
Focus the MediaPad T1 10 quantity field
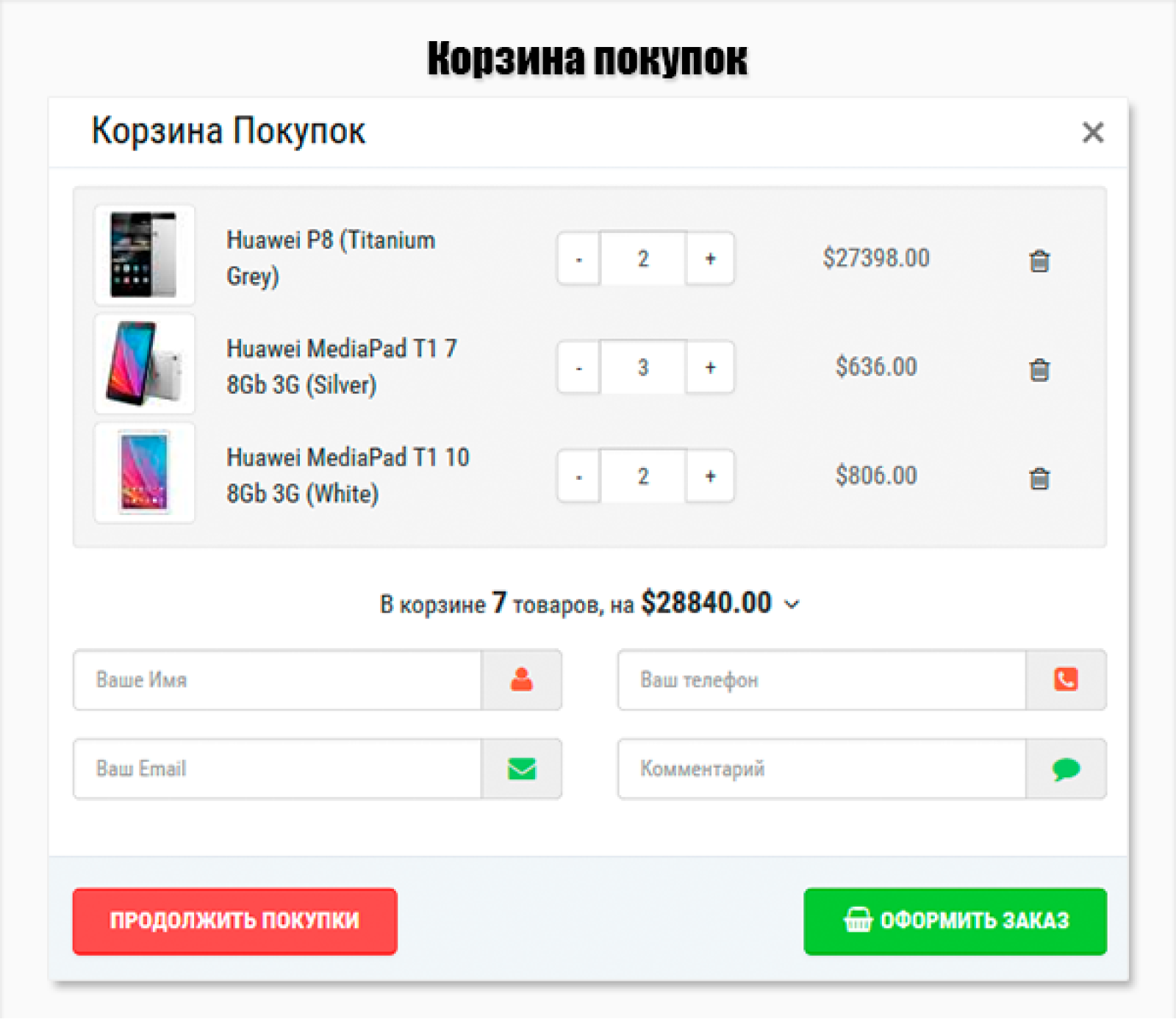(643, 476)
